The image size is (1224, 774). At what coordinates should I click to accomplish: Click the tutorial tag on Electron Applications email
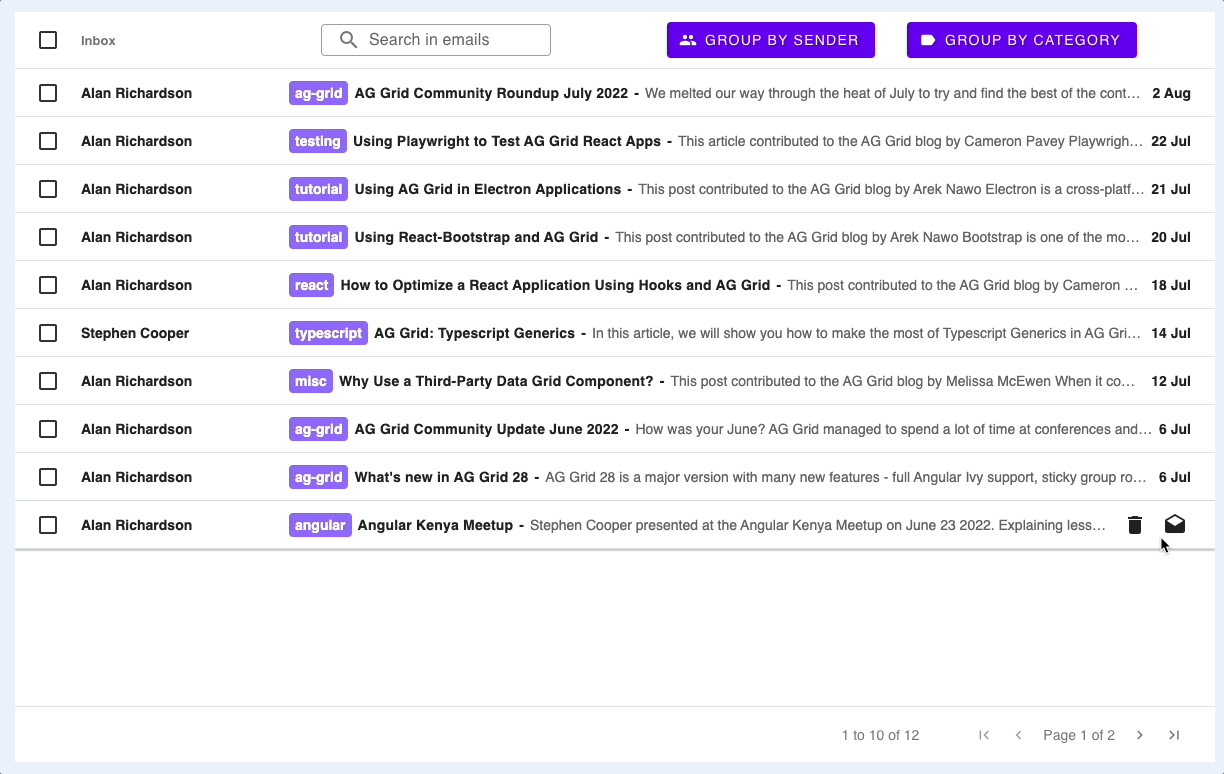click(319, 189)
